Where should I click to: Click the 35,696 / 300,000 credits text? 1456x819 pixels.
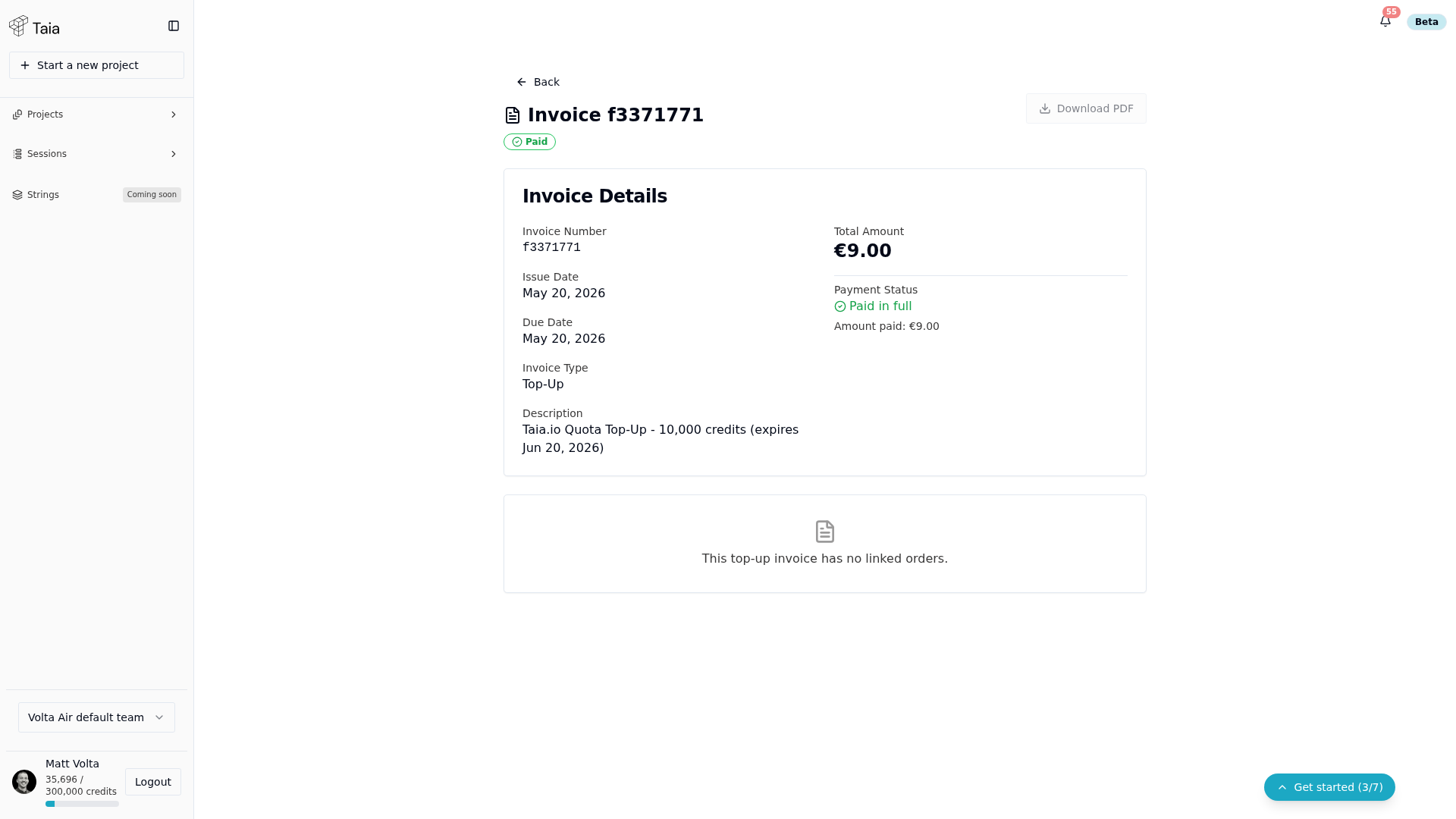(81, 786)
